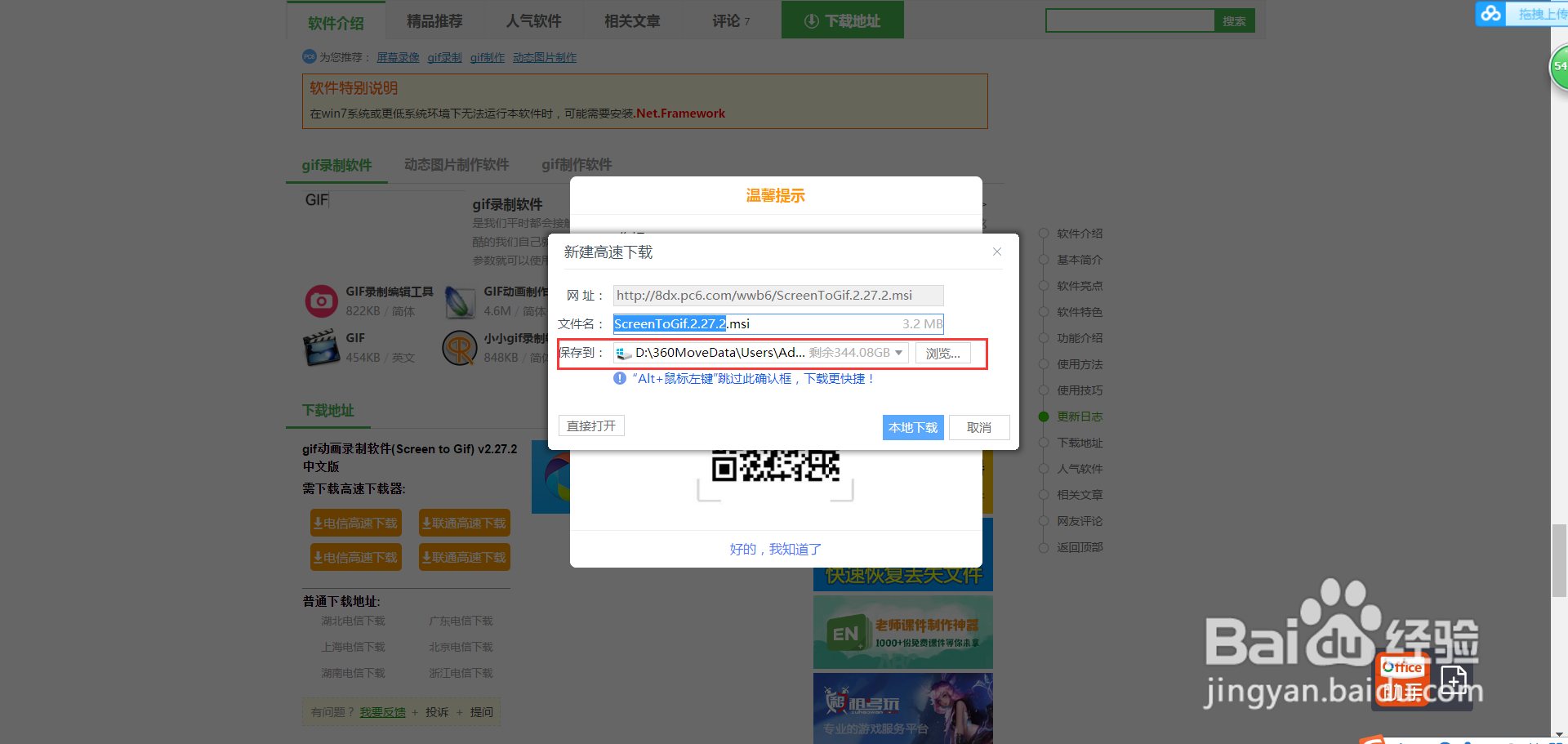Click the 提问 question link
1568x744 pixels.
point(482,712)
